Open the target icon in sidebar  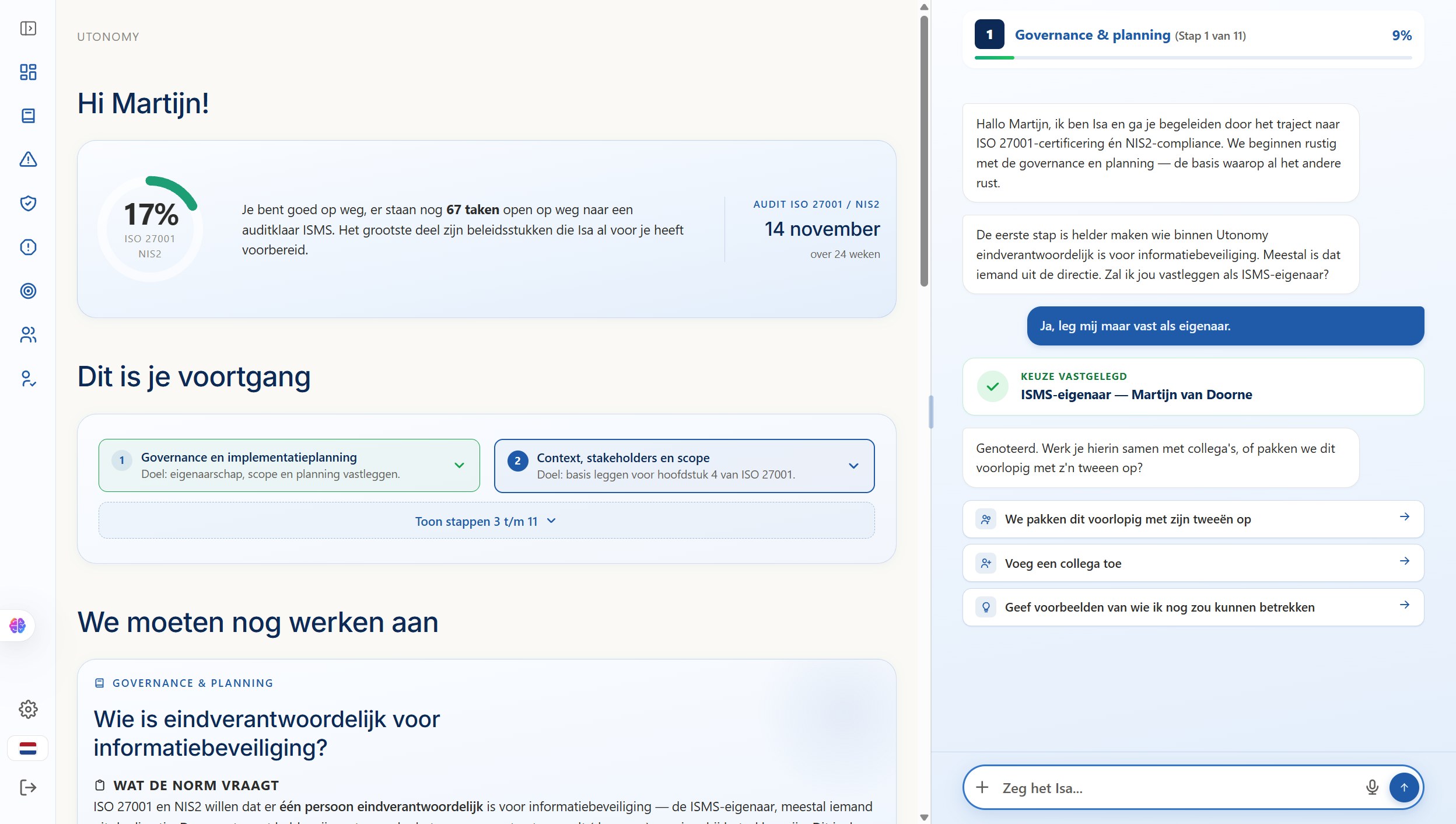point(28,291)
